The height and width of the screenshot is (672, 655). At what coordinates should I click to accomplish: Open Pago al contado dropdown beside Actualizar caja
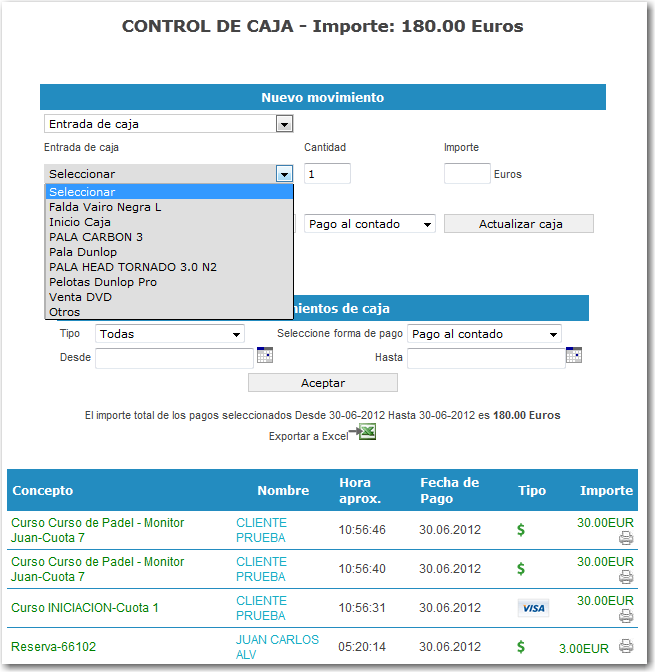[x=370, y=224]
